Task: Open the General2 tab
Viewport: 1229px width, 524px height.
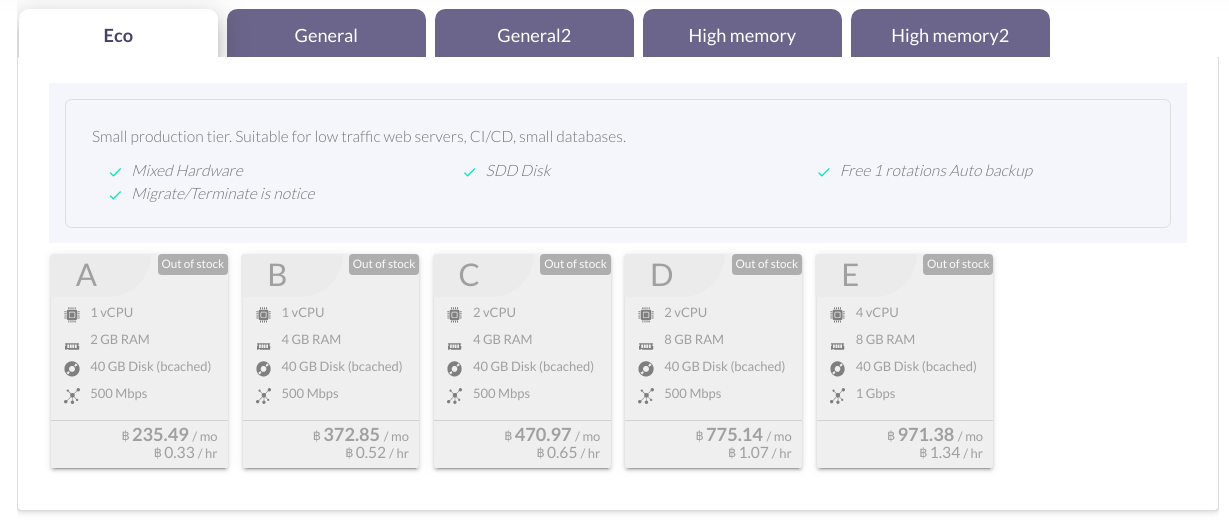Action: pos(534,35)
